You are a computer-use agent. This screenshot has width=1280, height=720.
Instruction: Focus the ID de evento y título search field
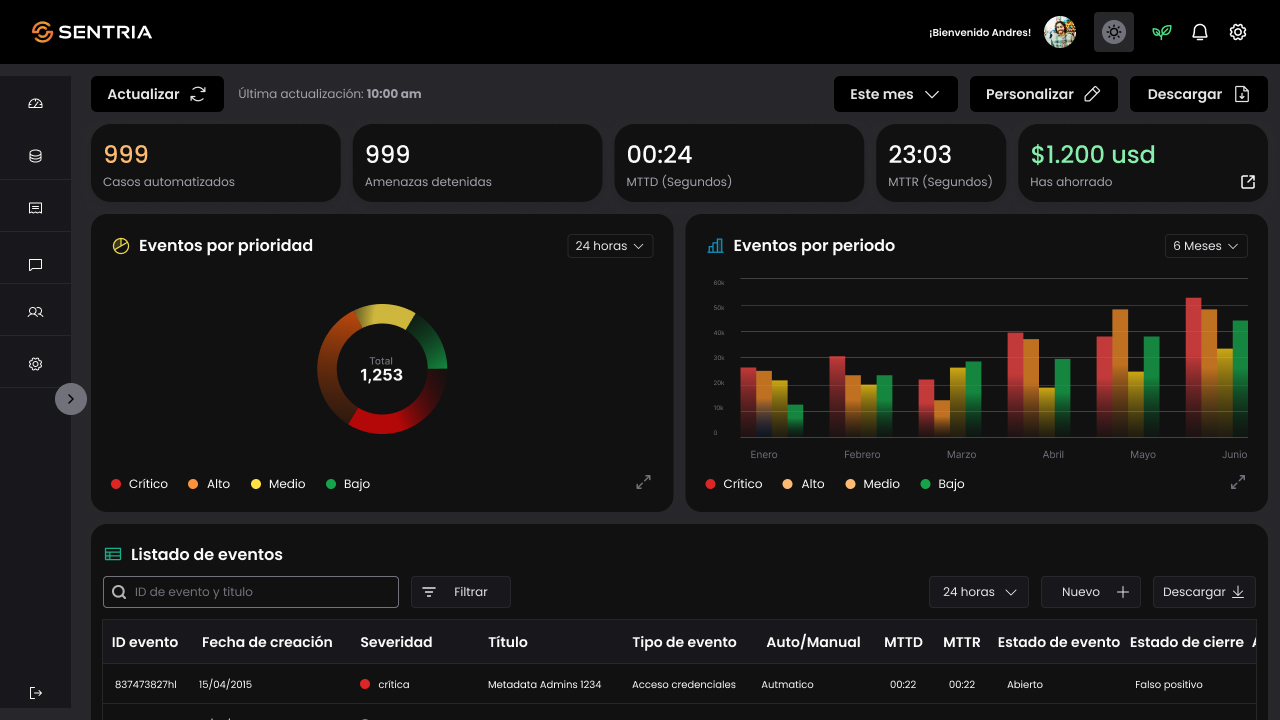[x=251, y=592]
